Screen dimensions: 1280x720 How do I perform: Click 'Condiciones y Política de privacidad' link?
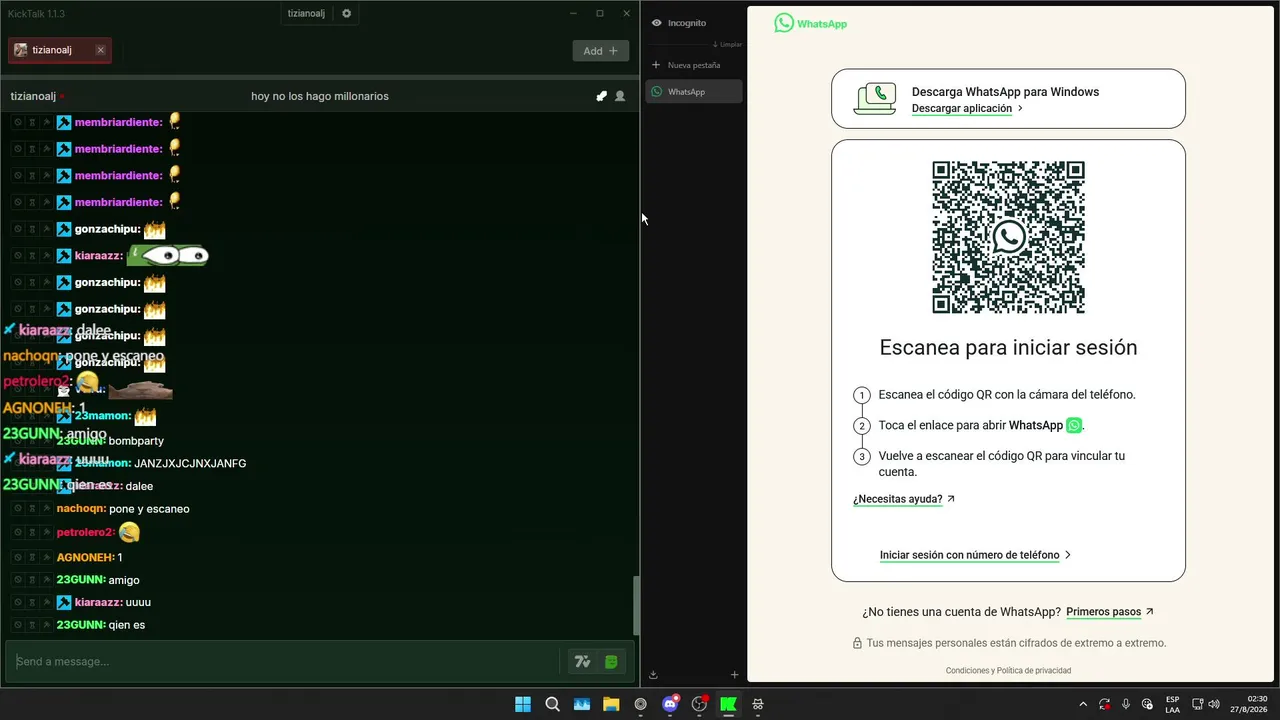[1008, 670]
